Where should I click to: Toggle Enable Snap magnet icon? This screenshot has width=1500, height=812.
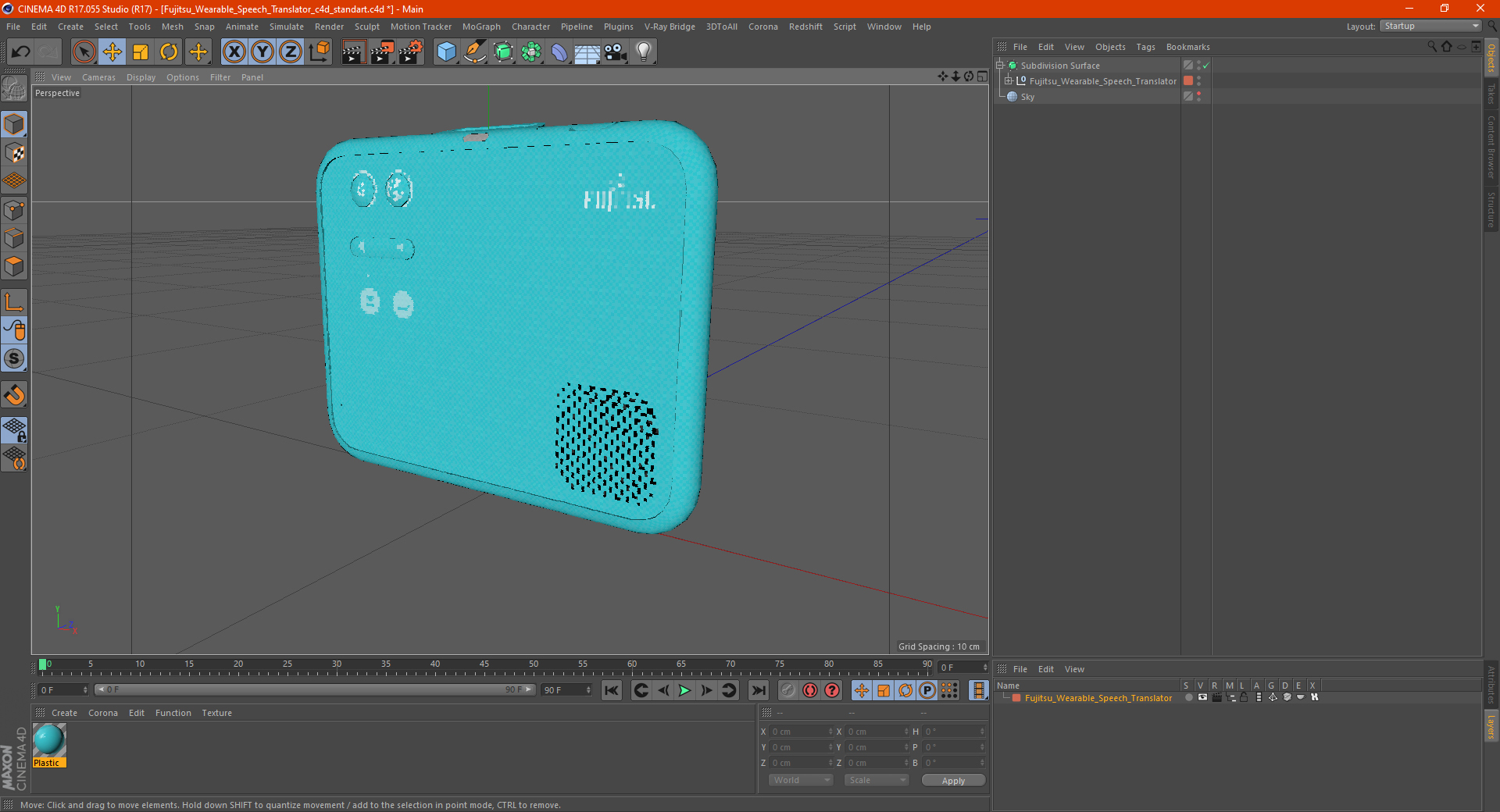click(x=14, y=395)
